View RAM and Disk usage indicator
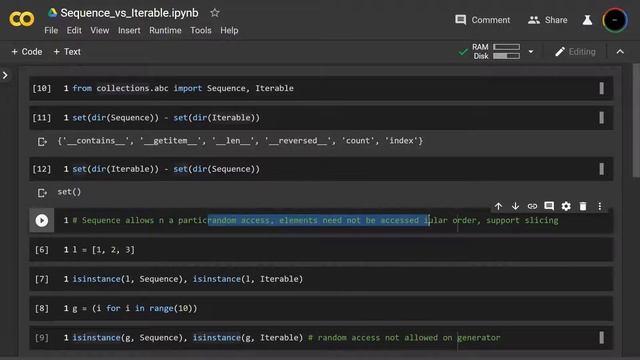This screenshot has height=360, width=640. click(496, 51)
